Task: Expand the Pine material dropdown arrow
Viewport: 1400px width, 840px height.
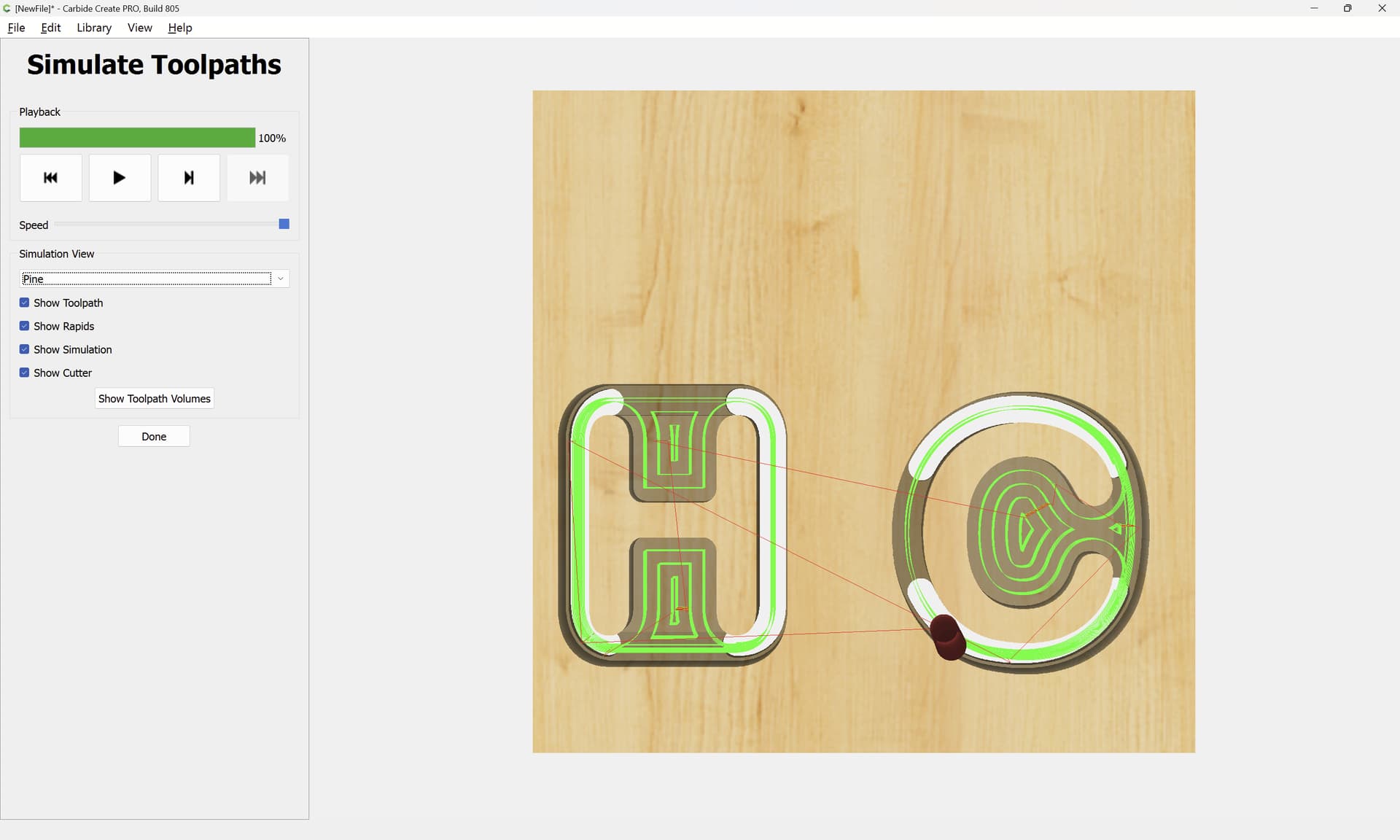Action: pos(281,279)
